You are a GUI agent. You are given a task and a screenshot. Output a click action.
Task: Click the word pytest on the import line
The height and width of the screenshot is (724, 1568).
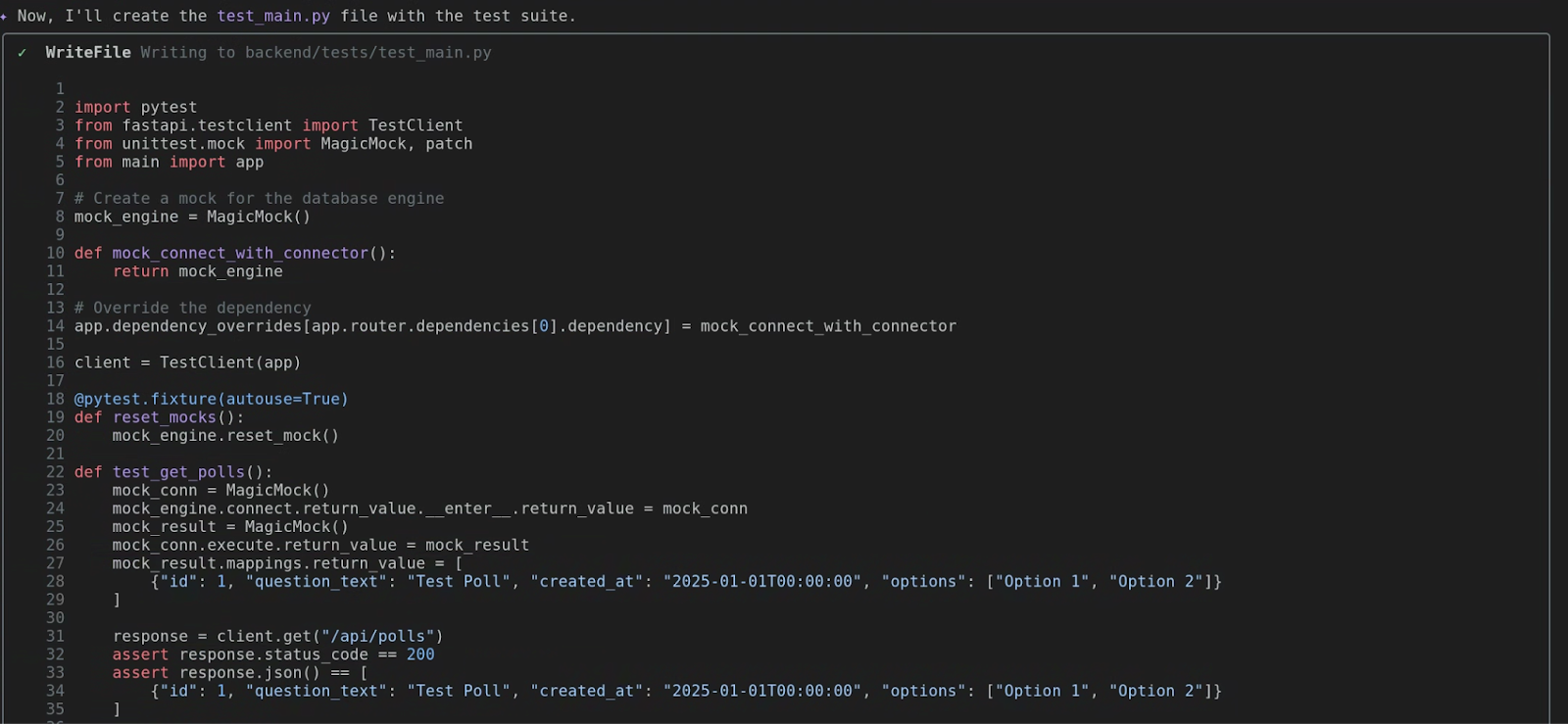point(169,108)
